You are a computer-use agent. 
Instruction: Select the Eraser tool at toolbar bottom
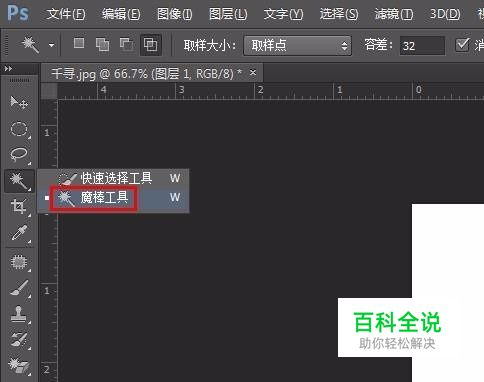coord(19,365)
